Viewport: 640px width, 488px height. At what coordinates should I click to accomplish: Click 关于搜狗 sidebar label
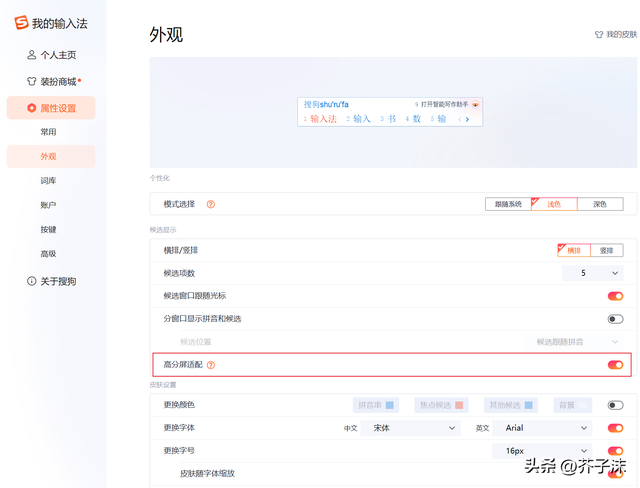coord(58,281)
